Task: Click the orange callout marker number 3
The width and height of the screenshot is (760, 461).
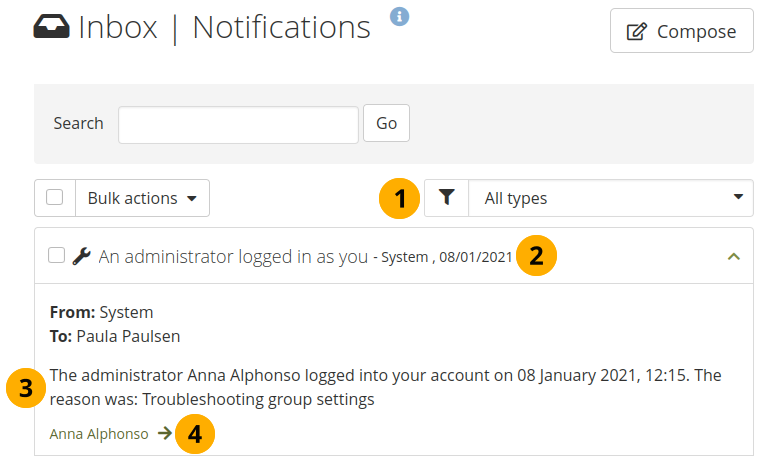Action: click(26, 389)
